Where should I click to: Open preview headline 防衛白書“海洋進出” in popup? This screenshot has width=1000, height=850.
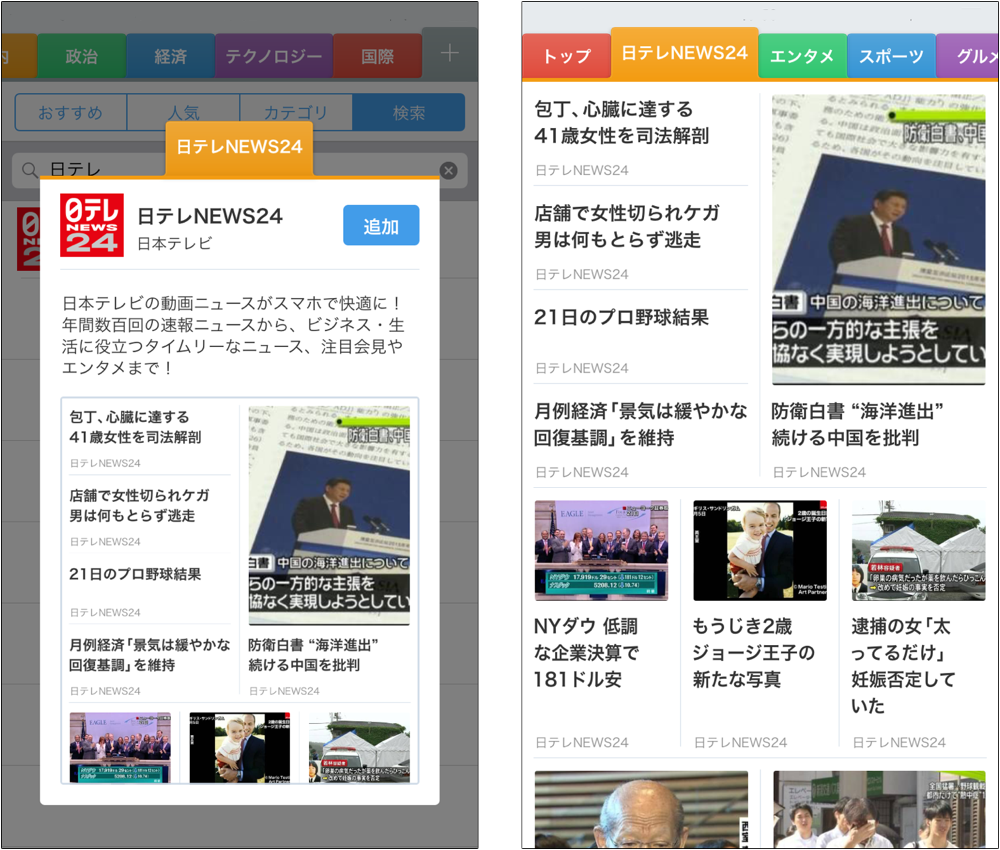313,655
